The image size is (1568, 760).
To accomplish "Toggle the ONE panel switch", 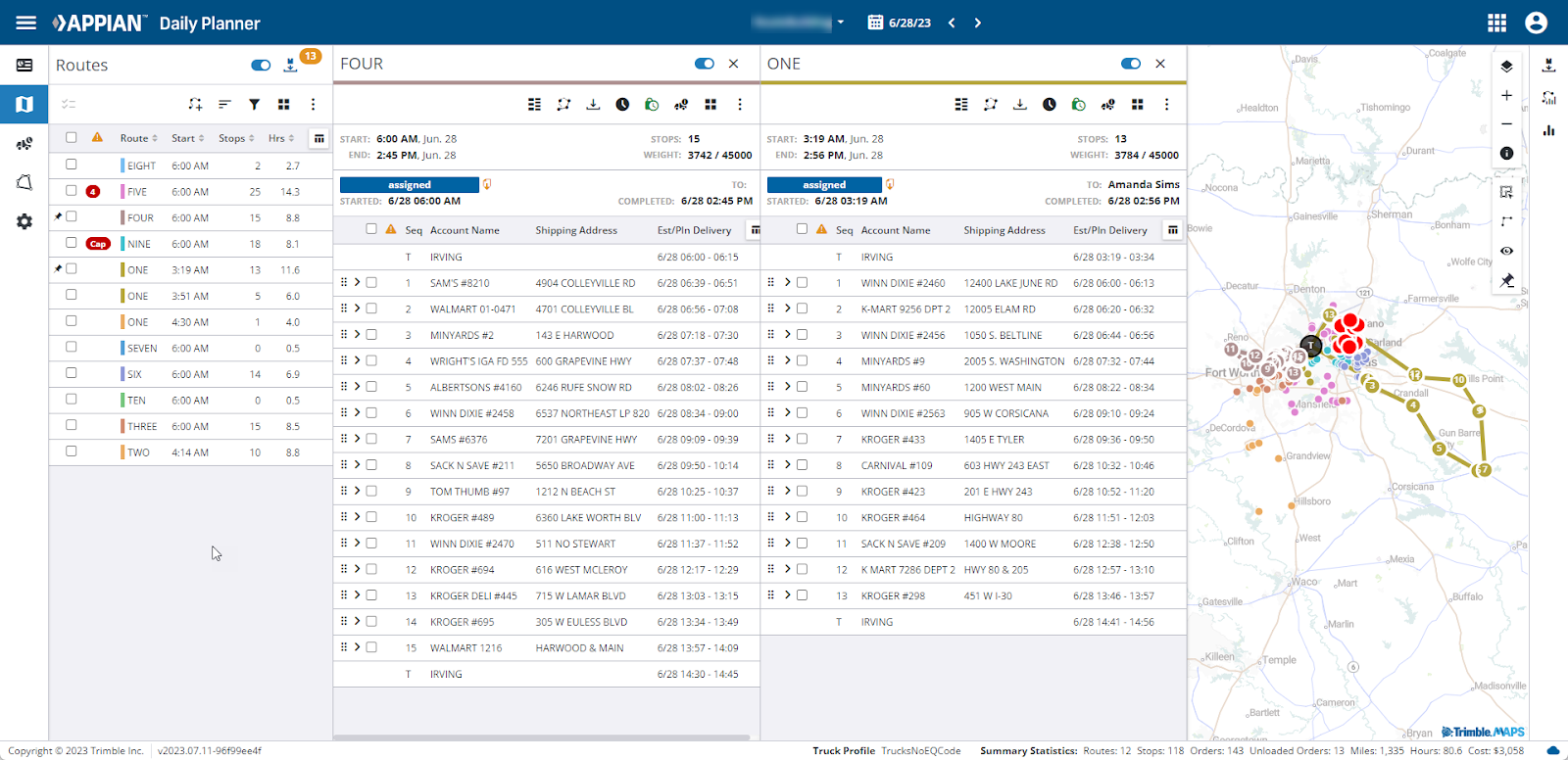I will (x=1131, y=64).
